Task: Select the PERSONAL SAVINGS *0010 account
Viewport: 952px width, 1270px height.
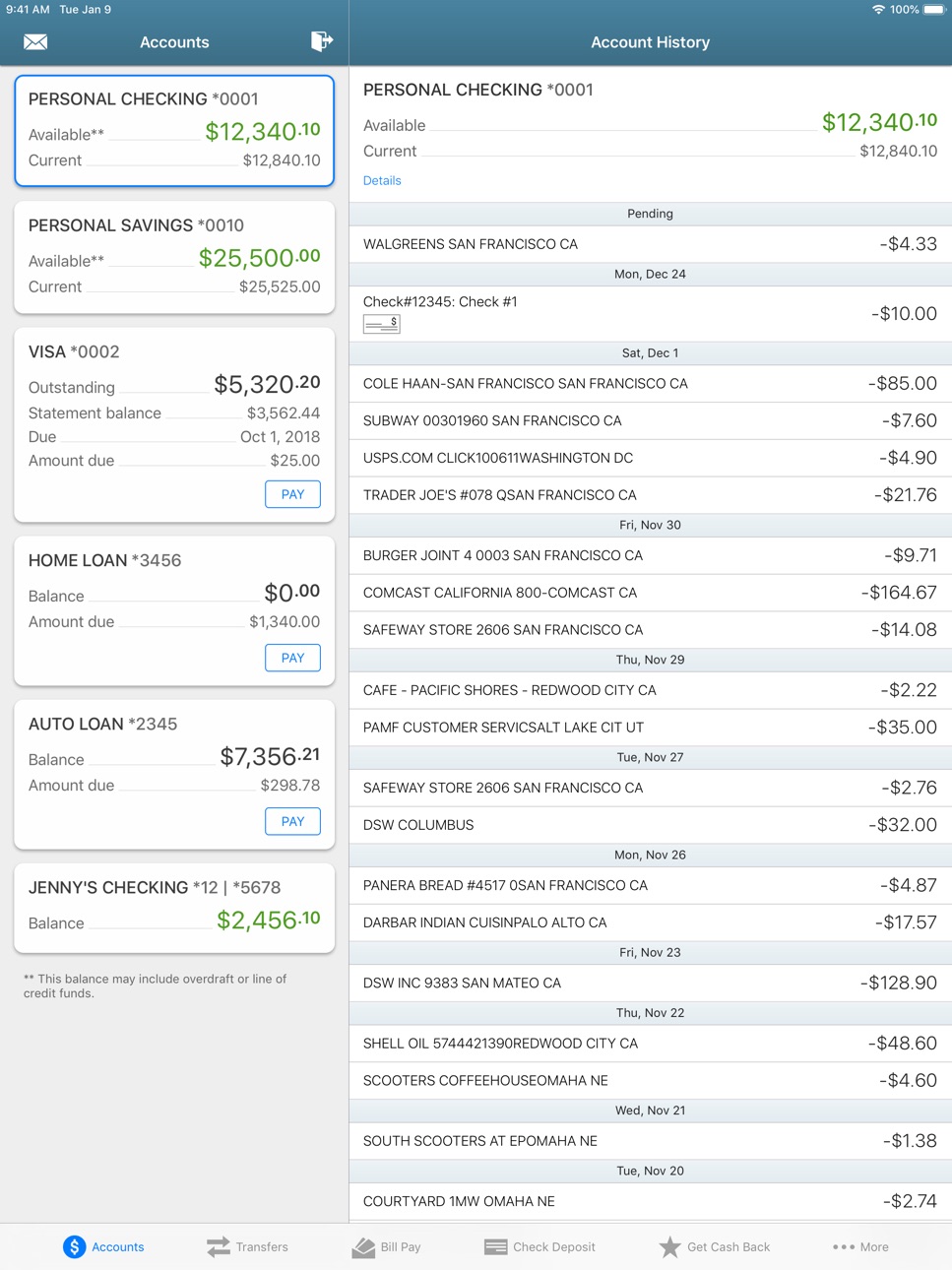Action: (x=174, y=257)
